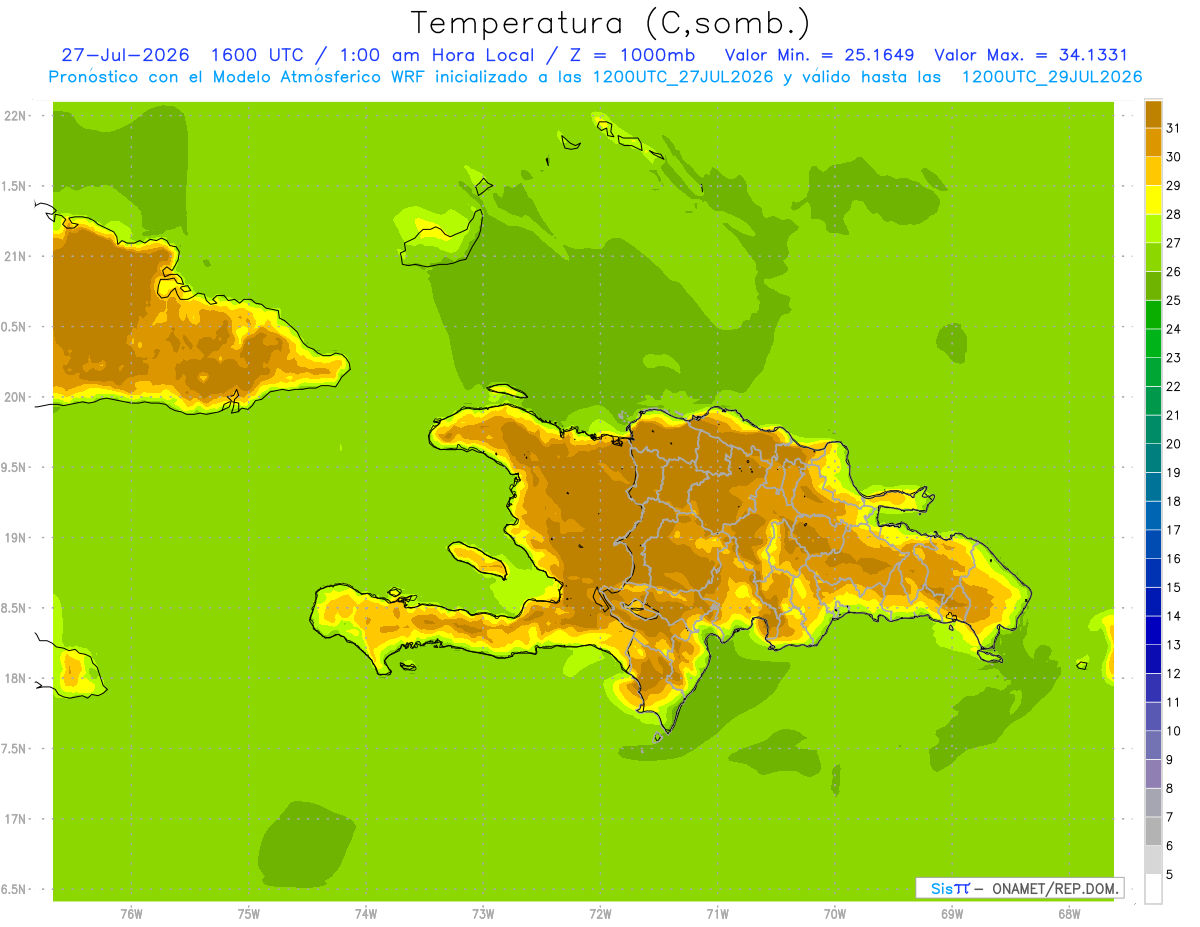This screenshot has width=1200, height=927.
Task: Select the "1200UTC_27JUL2026" initialization time text
Action: 684,77
